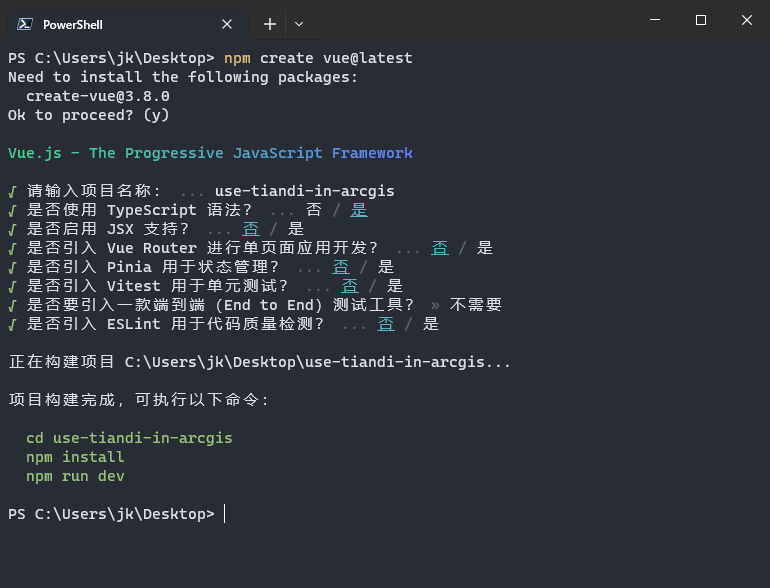Maximize the terminal window
This screenshot has height=588, width=770.
point(701,20)
